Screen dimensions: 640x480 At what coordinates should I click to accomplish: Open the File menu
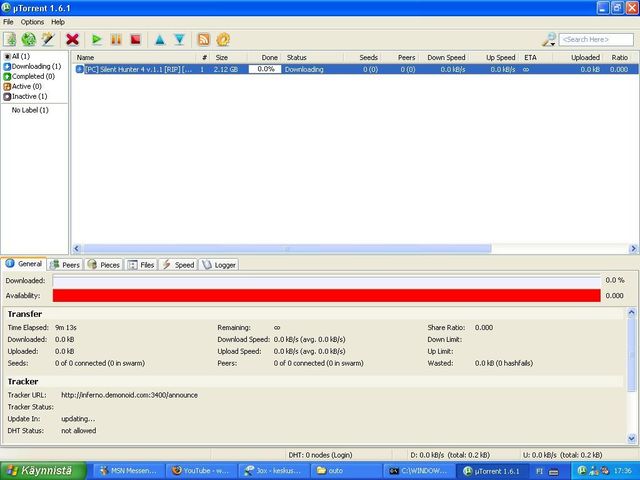(8, 21)
